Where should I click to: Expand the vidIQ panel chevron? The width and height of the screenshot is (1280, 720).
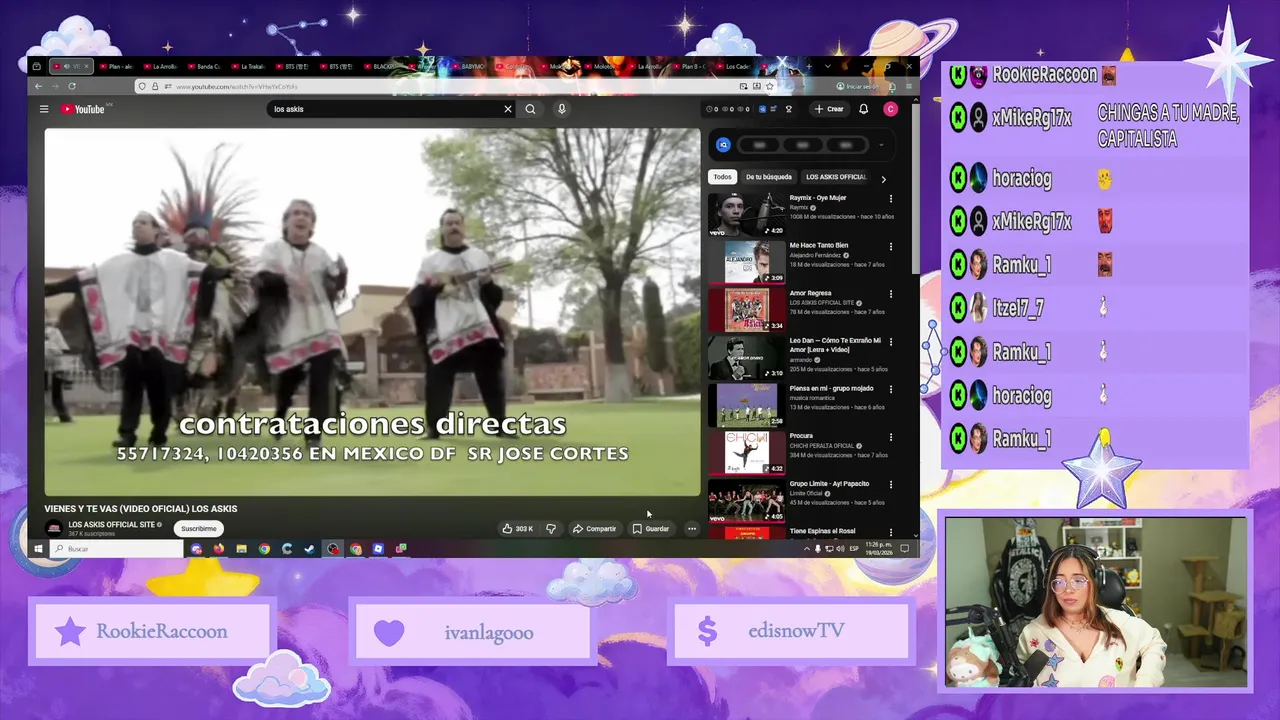[x=881, y=145]
